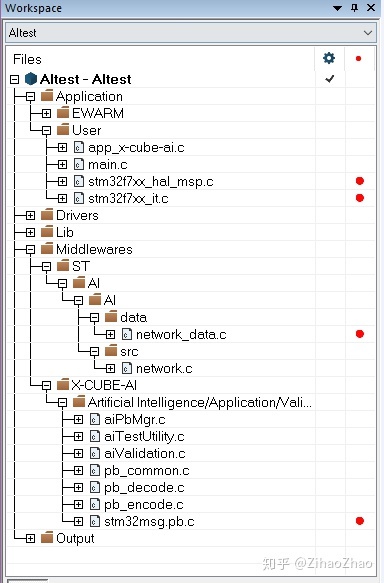
Task: Collapse the data folder
Action: (94, 318)
